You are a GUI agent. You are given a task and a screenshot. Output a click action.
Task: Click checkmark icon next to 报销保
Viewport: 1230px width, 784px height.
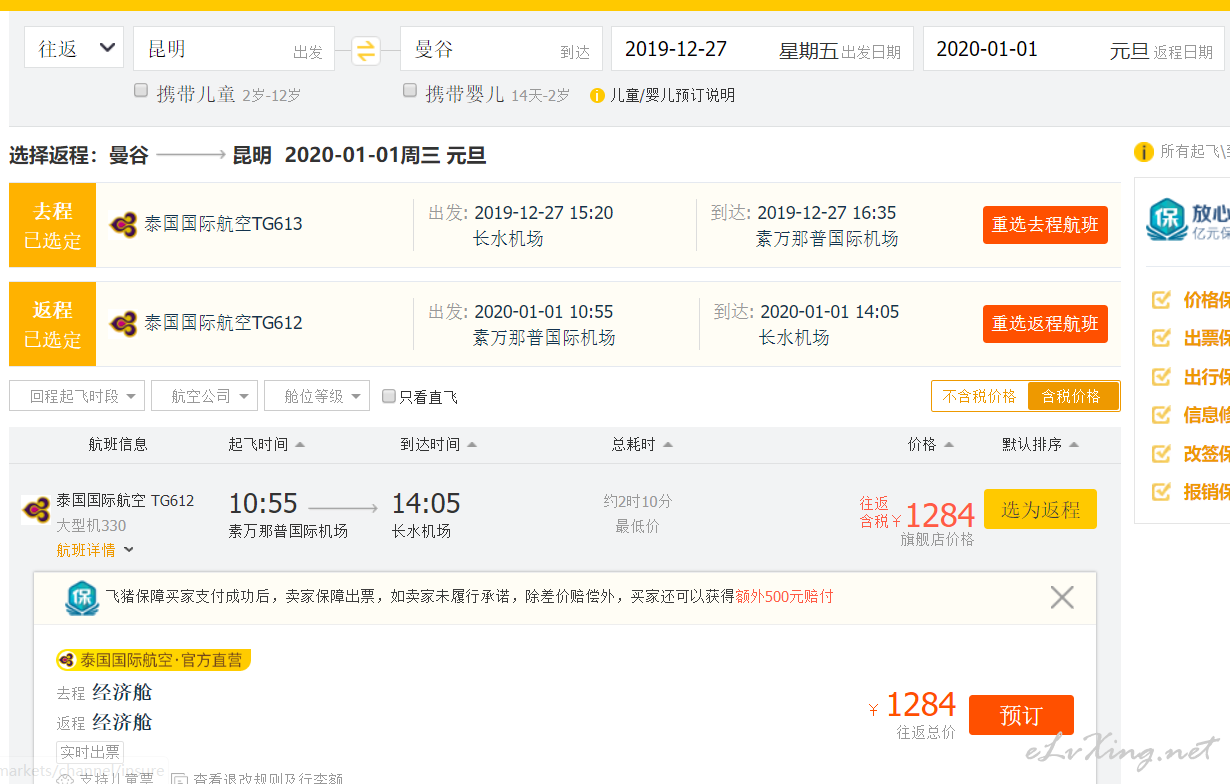(x=1161, y=491)
